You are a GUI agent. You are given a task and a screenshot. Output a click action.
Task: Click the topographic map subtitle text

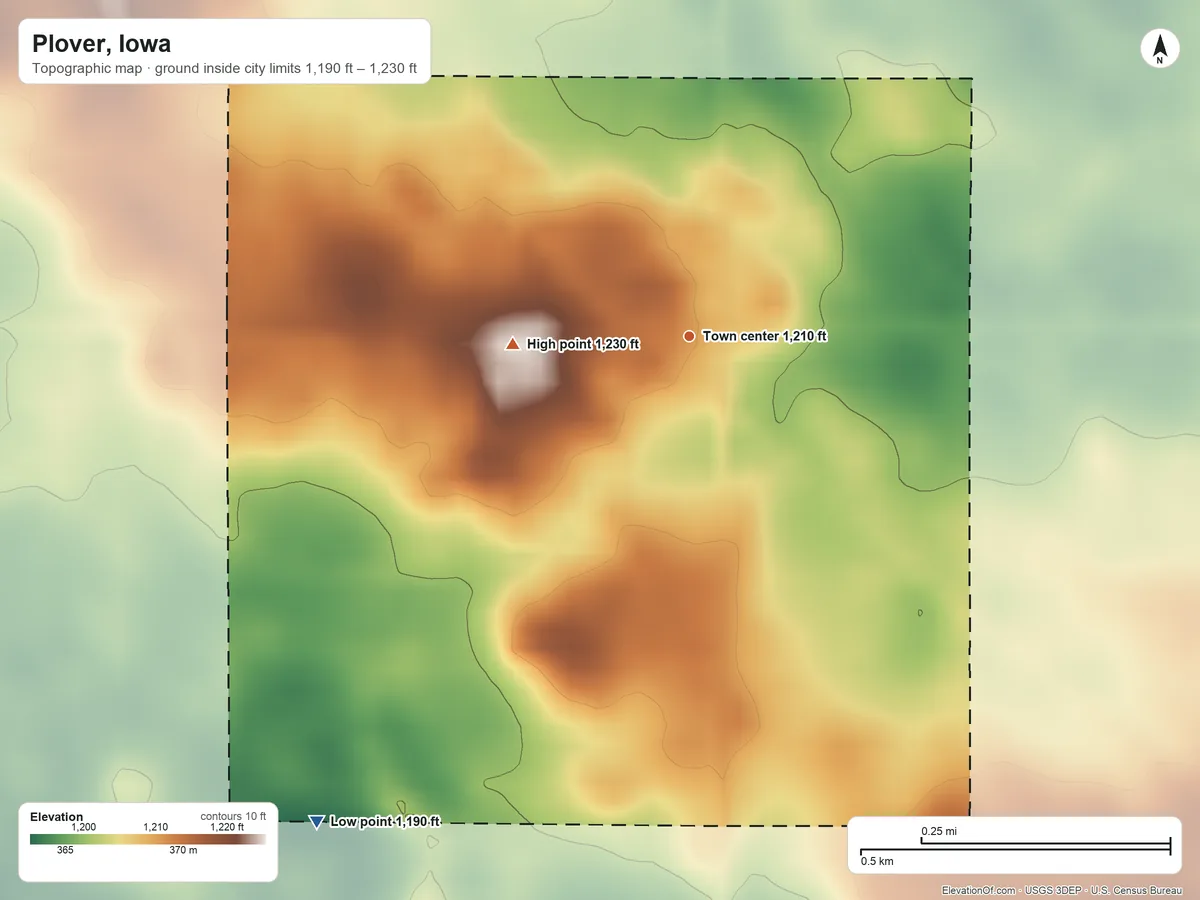(x=224, y=71)
